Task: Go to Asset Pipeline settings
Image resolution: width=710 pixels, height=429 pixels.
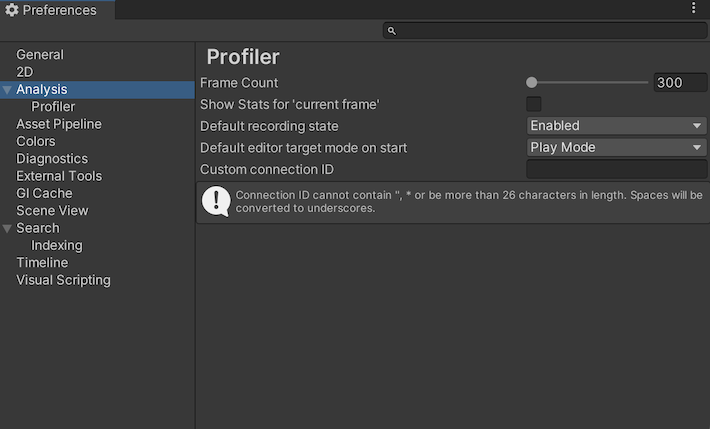Action: (x=59, y=124)
